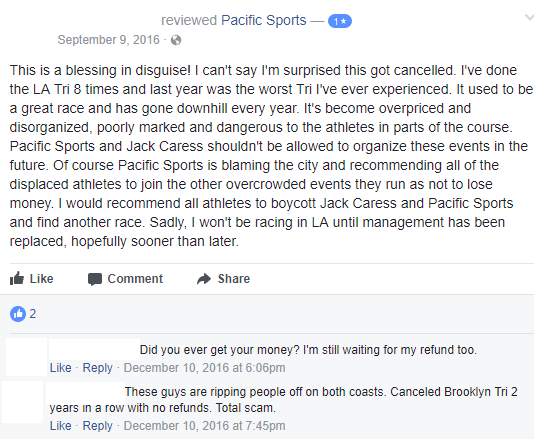Like the Brooklyn Tri scam comment
This screenshot has height=439, width=534.
pyautogui.click(x=61, y=426)
